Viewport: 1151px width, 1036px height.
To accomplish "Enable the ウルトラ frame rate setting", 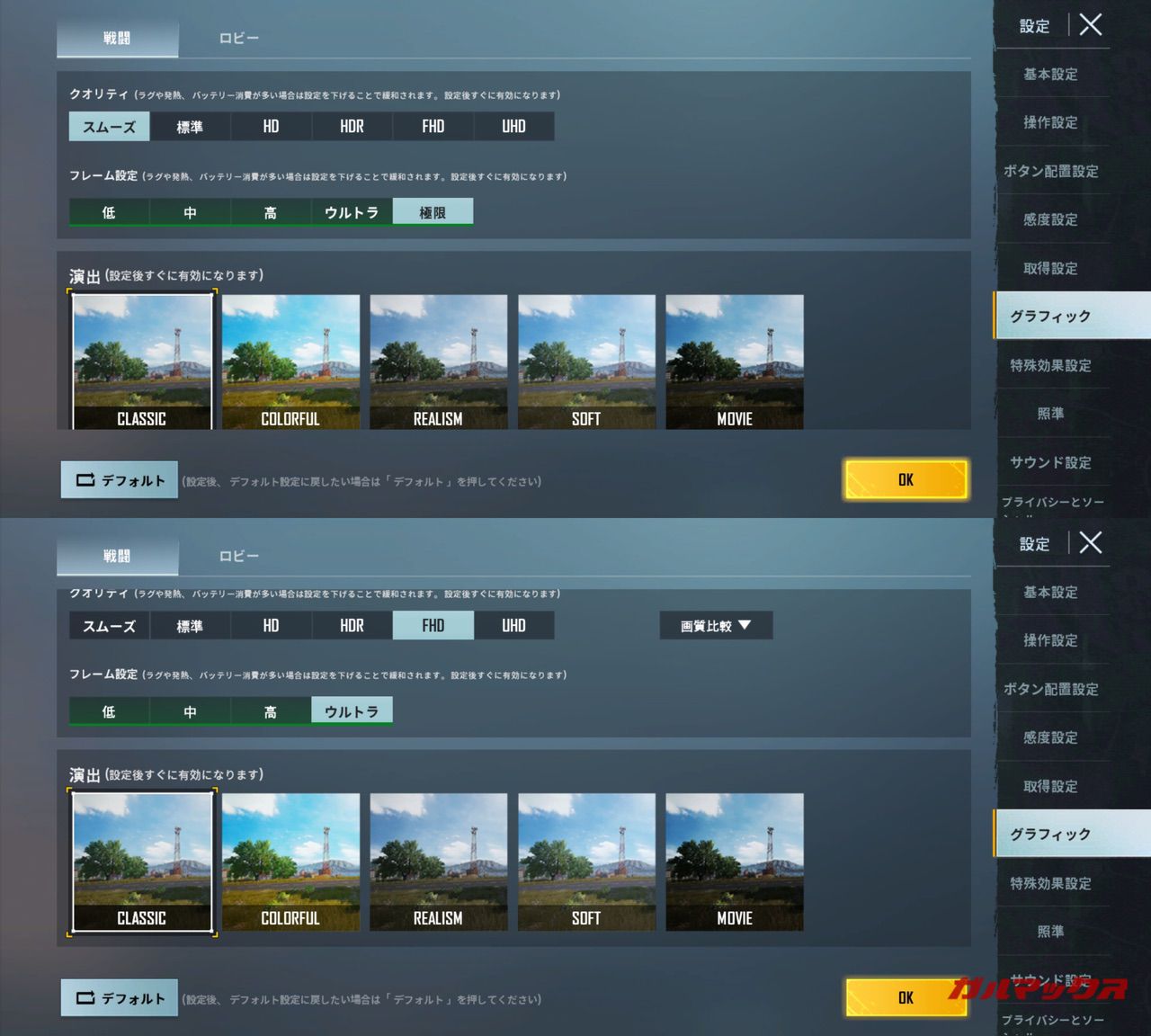I will 352,710.
